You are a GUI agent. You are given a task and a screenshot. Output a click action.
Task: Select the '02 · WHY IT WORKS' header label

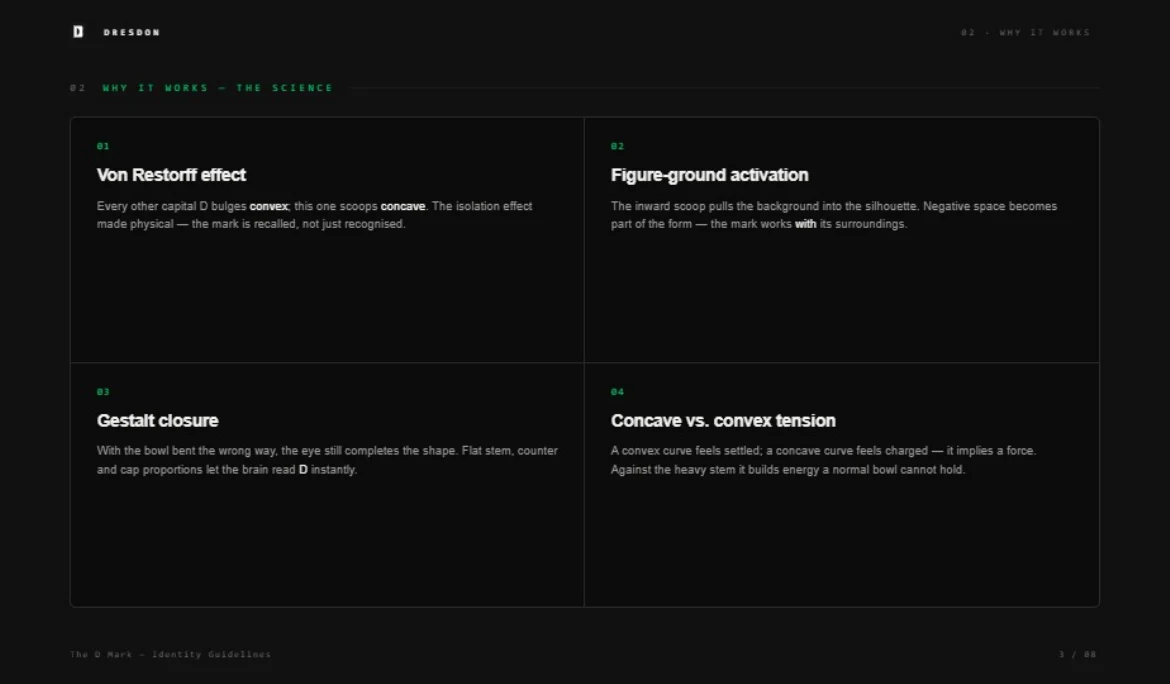1025,32
